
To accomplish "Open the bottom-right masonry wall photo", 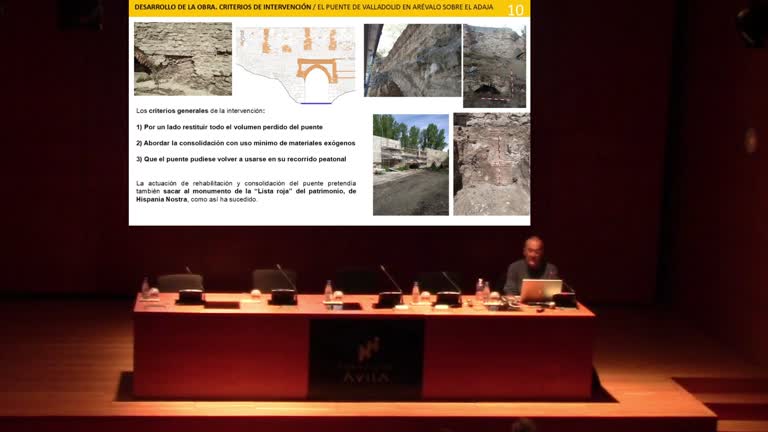I will pyautogui.click(x=491, y=164).
